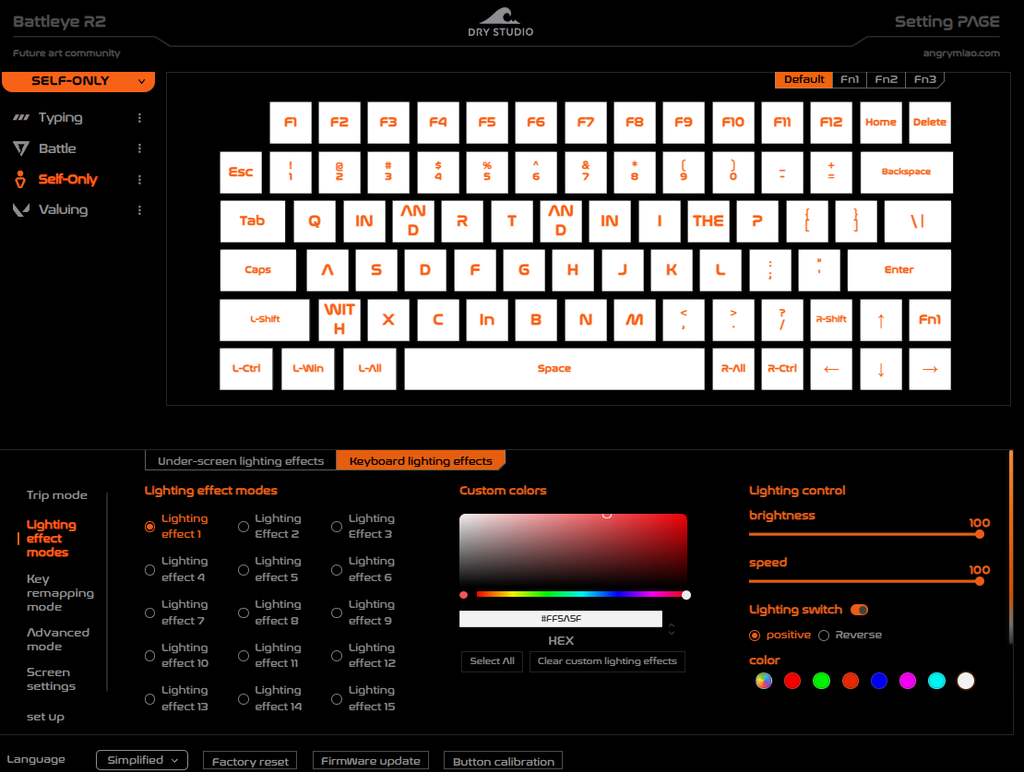The image size is (1024, 772).
Task: Switch to the Default layer tab
Action: coord(804,80)
